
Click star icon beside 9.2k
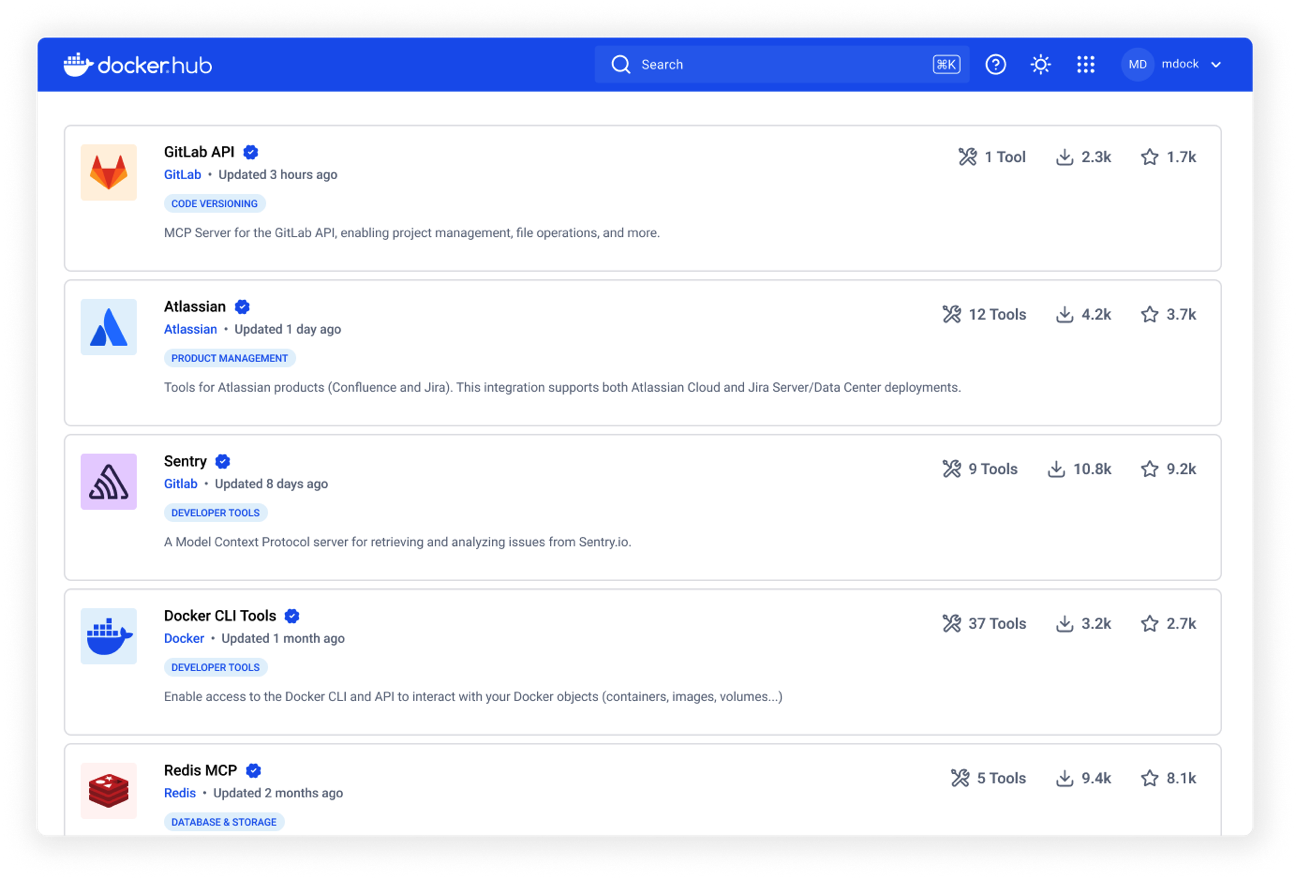pos(1150,469)
